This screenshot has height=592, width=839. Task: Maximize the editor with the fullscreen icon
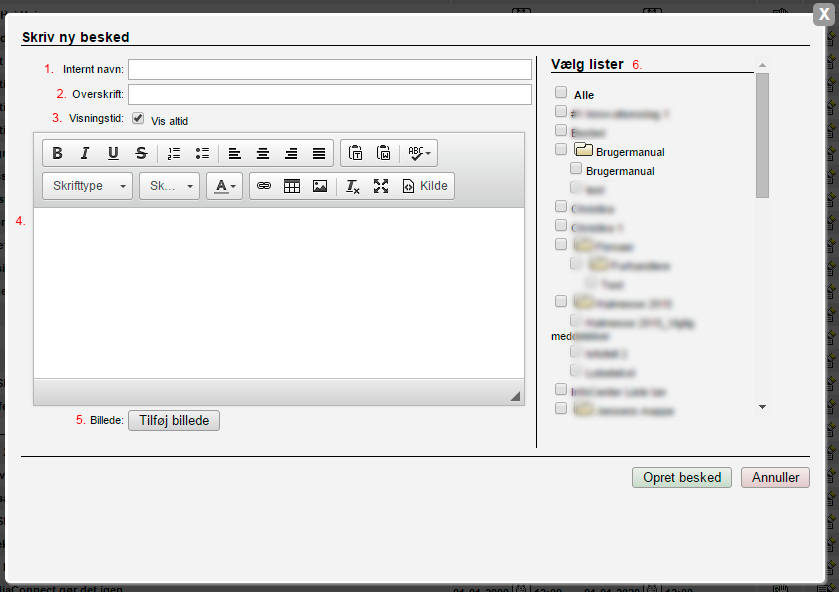[x=380, y=186]
